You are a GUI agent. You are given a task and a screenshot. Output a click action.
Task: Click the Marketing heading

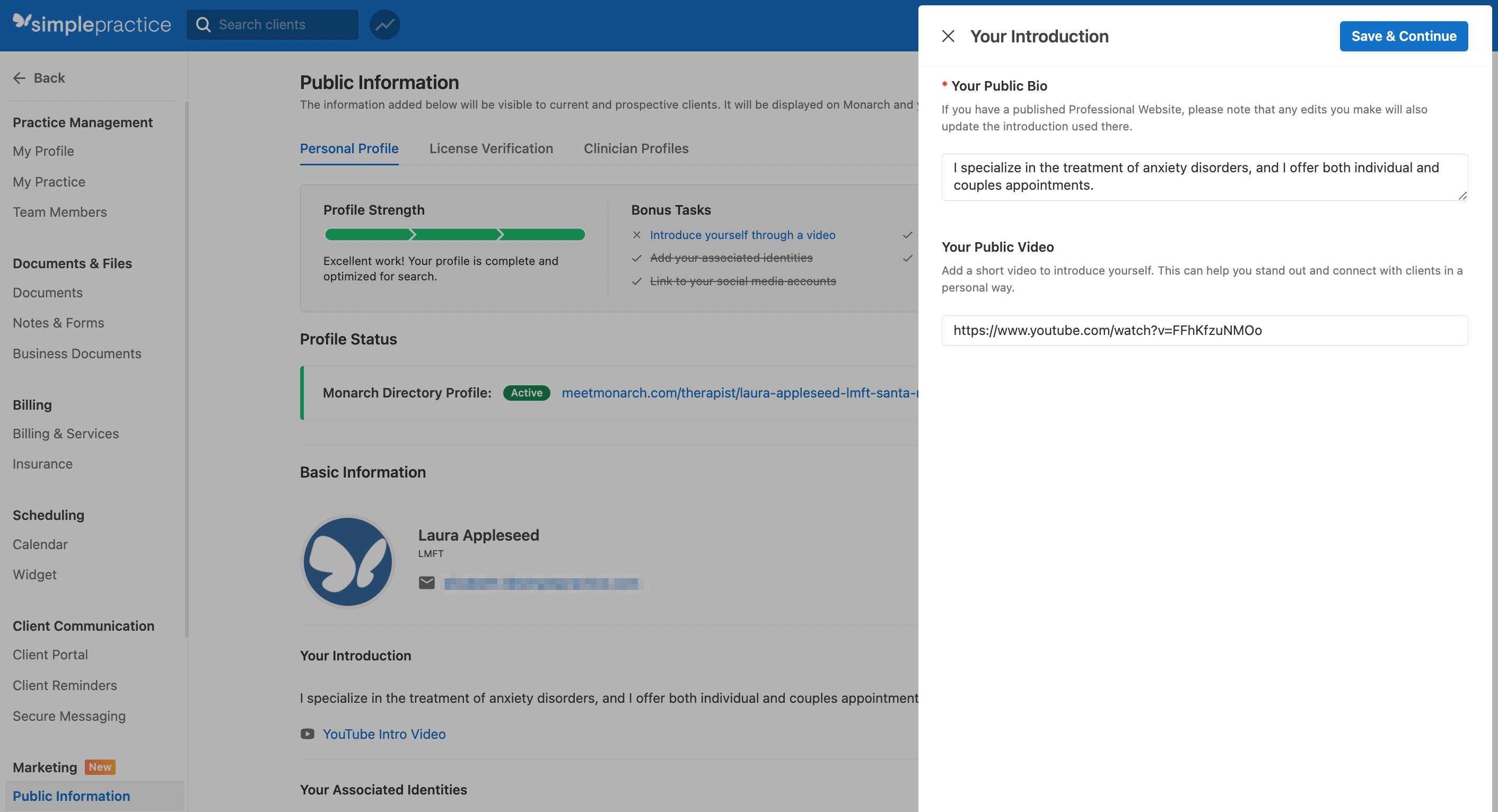click(x=45, y=767)
